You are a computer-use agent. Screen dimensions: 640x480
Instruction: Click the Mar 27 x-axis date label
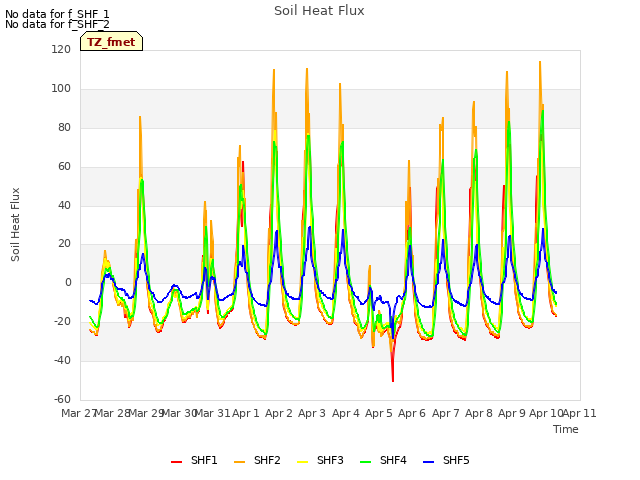coord(78,413)
